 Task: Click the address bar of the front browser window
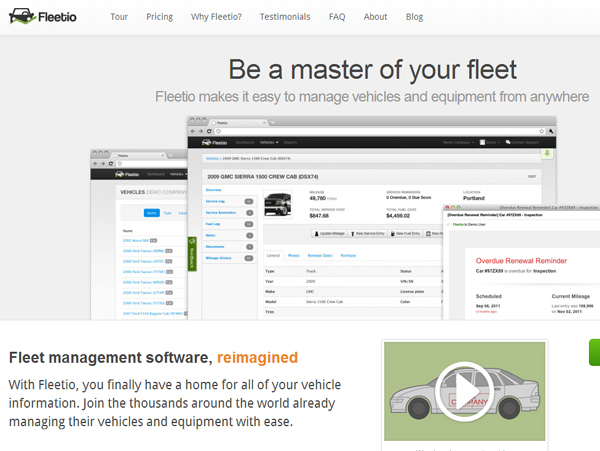377,131
